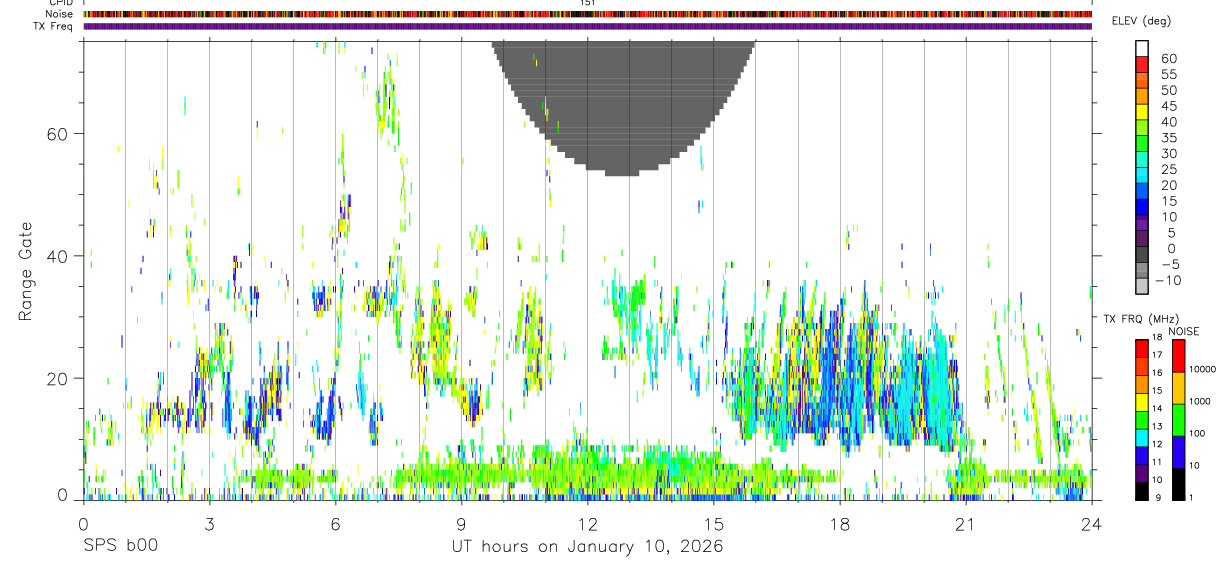
Task: Click the light gray bottom ELEV swatch
Action: tap(1142, 285)
